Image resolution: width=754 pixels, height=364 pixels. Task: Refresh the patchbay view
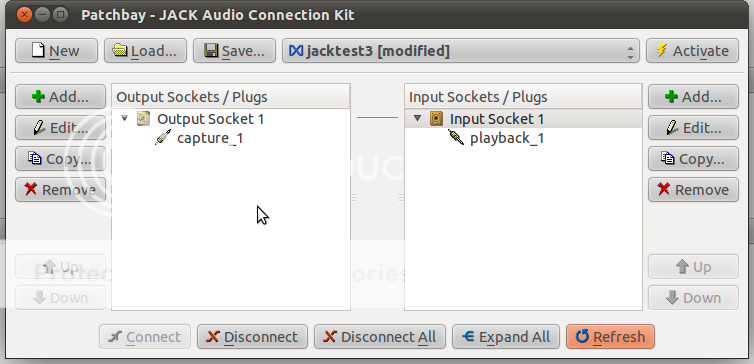(610, 337)
